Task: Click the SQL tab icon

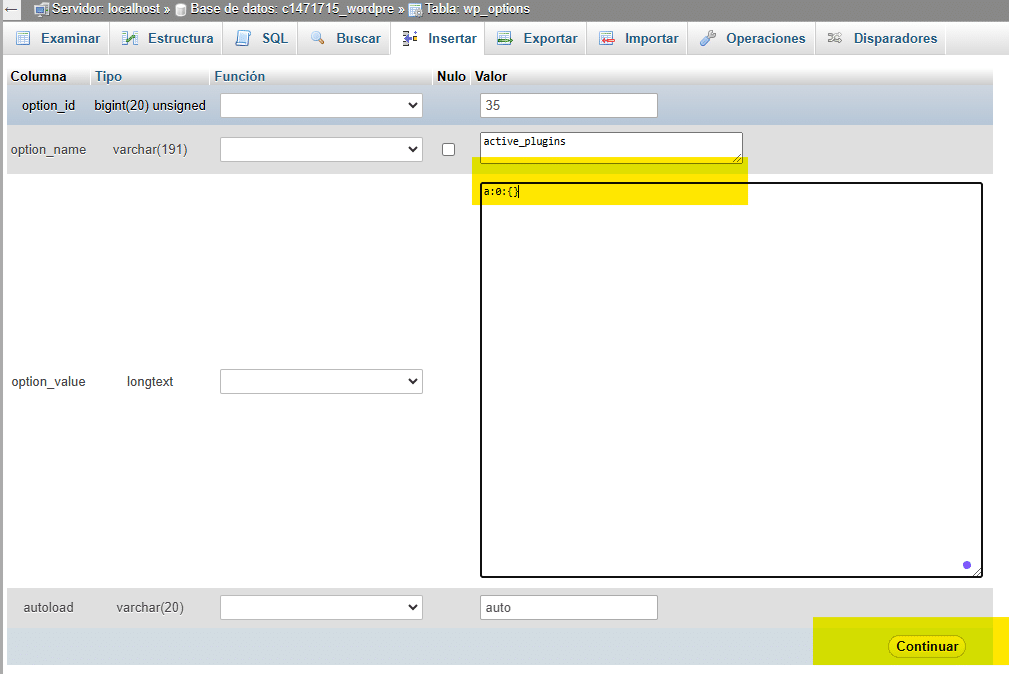Action: (243, 39)
